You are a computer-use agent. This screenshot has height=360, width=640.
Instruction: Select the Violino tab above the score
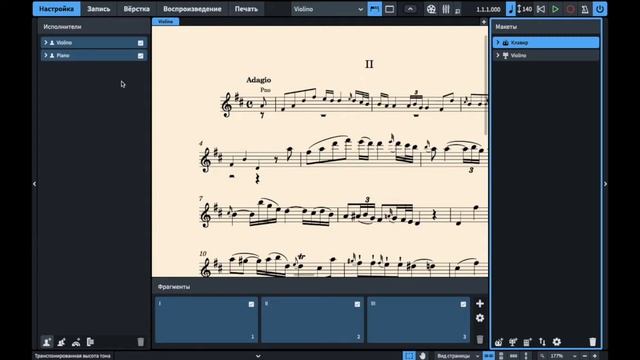[x=166, y=21]
